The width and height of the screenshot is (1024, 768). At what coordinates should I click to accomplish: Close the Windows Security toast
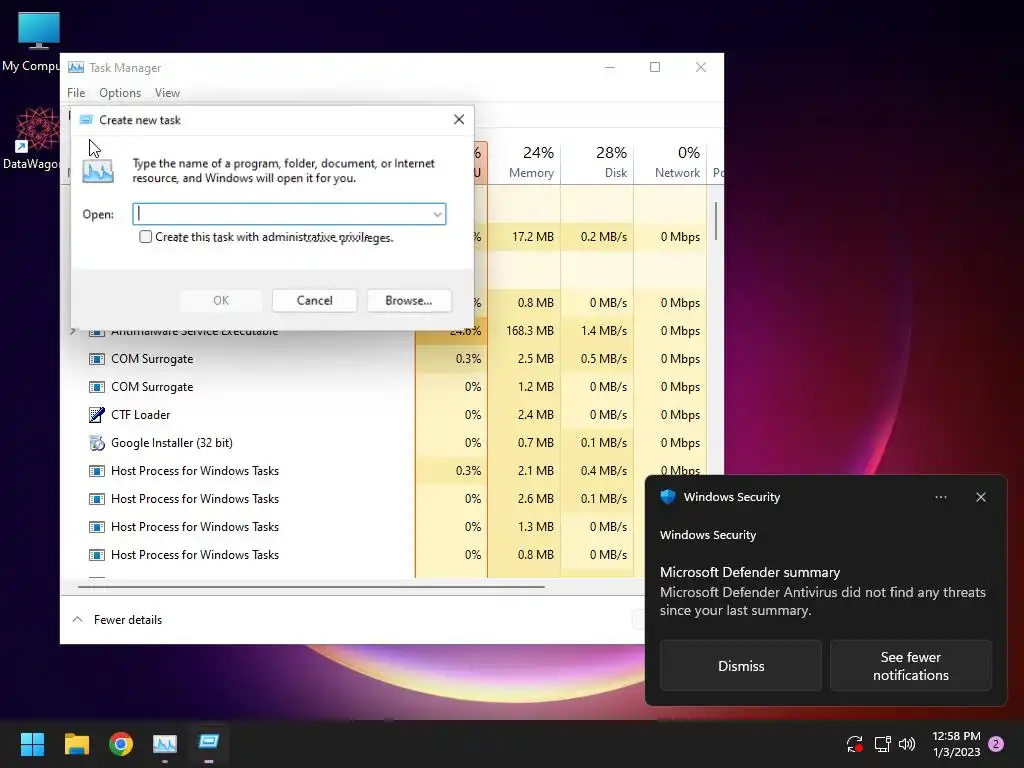(x=981, y=497)
